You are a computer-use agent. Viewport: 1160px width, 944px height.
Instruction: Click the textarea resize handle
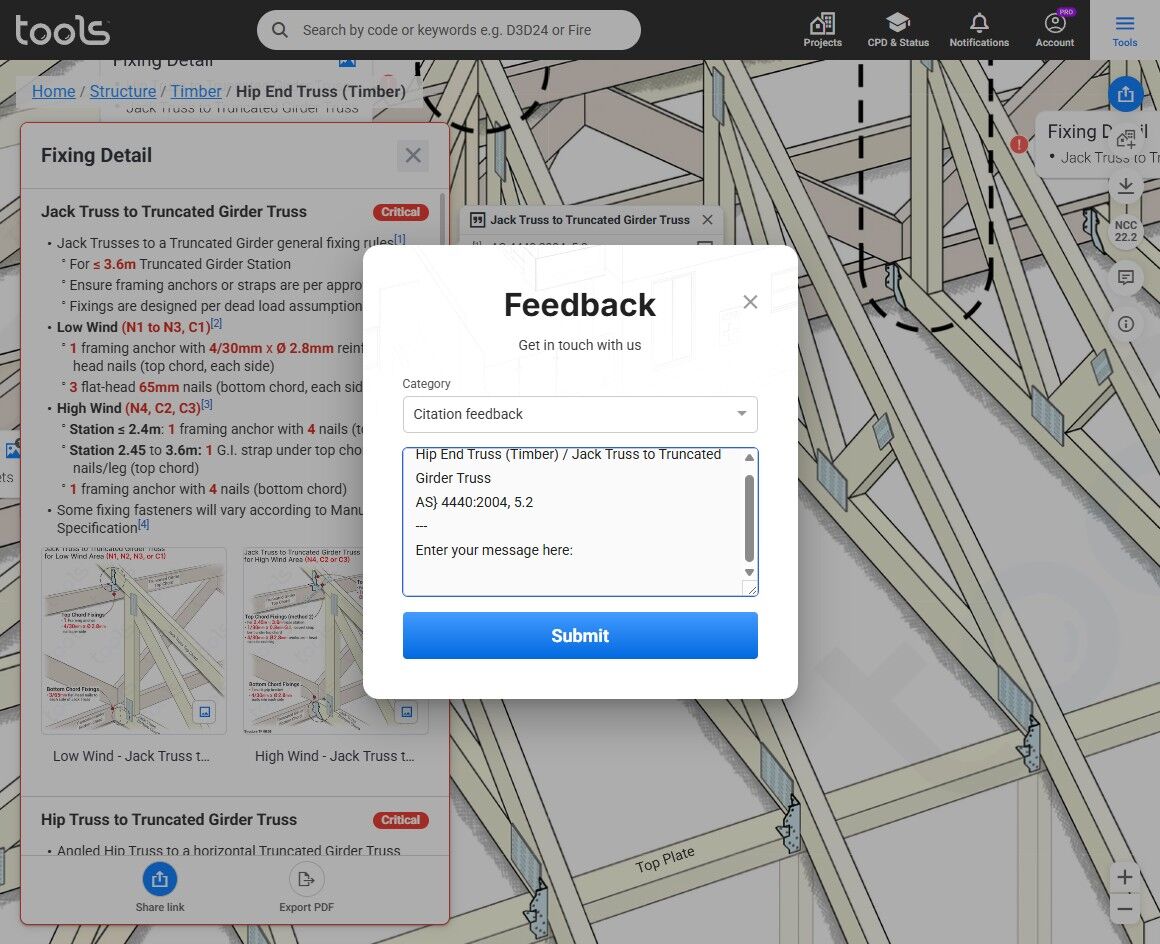tap(751, 589)
